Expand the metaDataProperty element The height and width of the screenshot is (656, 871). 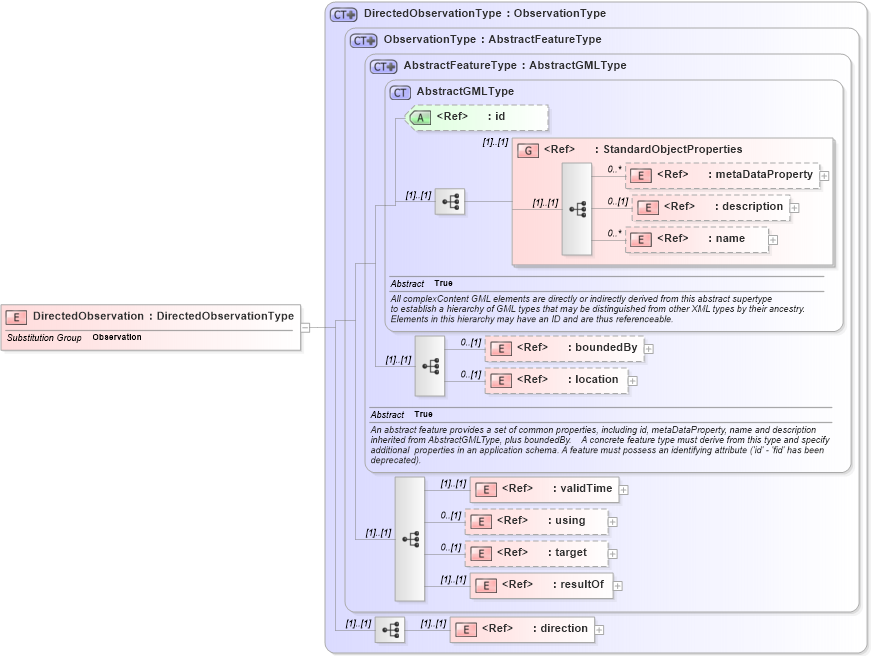pyautogui.click(x=822, y=174)
